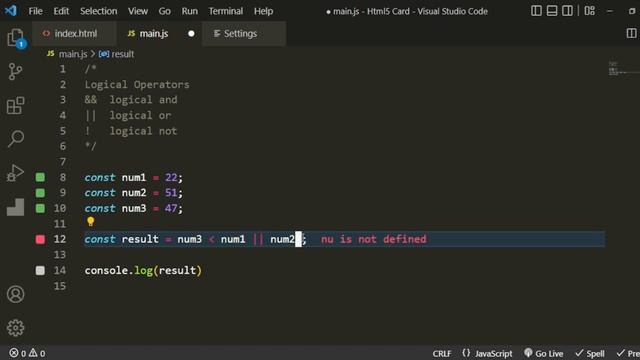Viewport: 640px width, 360px height.
Task: Click the Spell status bar item
Action: tap(590, 353)
